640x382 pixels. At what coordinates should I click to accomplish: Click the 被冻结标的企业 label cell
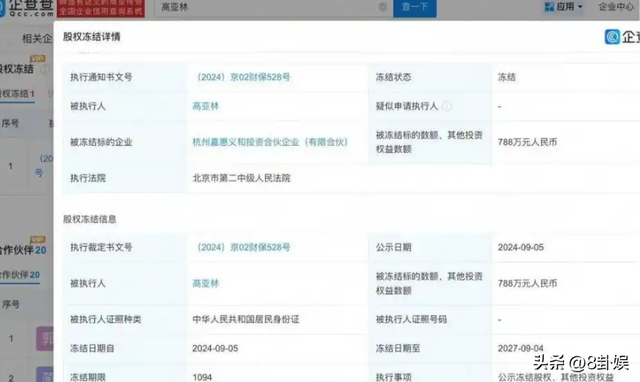click(x=126, y=142)
